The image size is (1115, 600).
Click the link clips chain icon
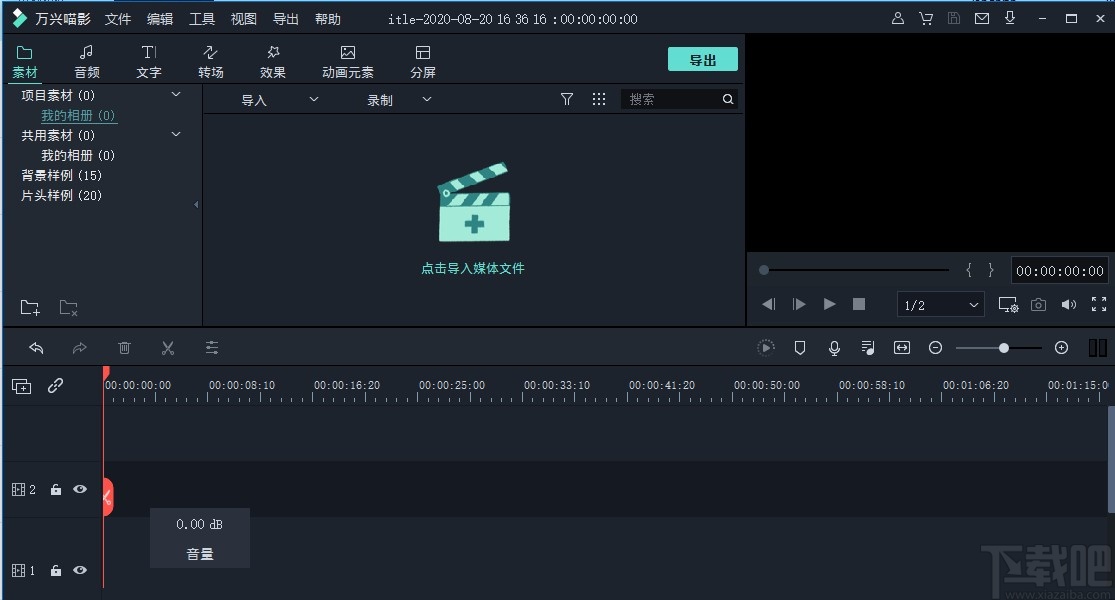[x=55, y=385]
